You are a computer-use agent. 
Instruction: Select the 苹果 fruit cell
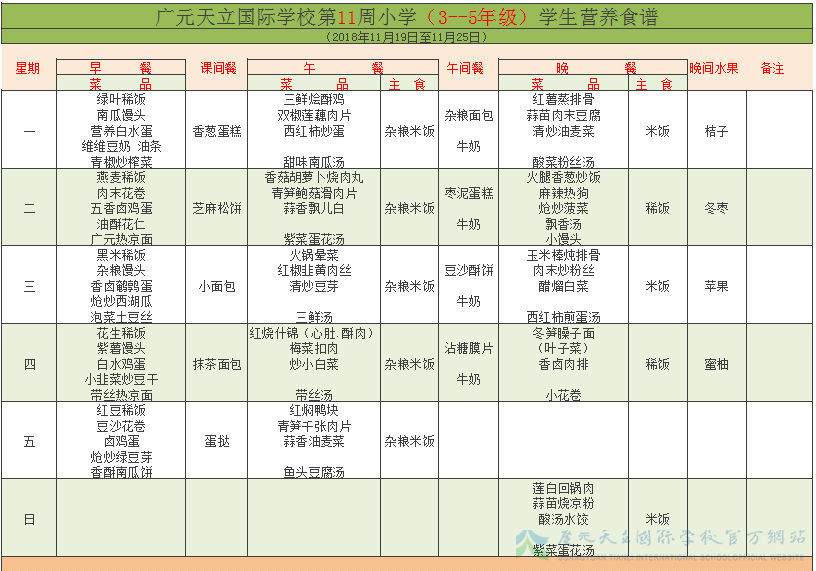716,286
